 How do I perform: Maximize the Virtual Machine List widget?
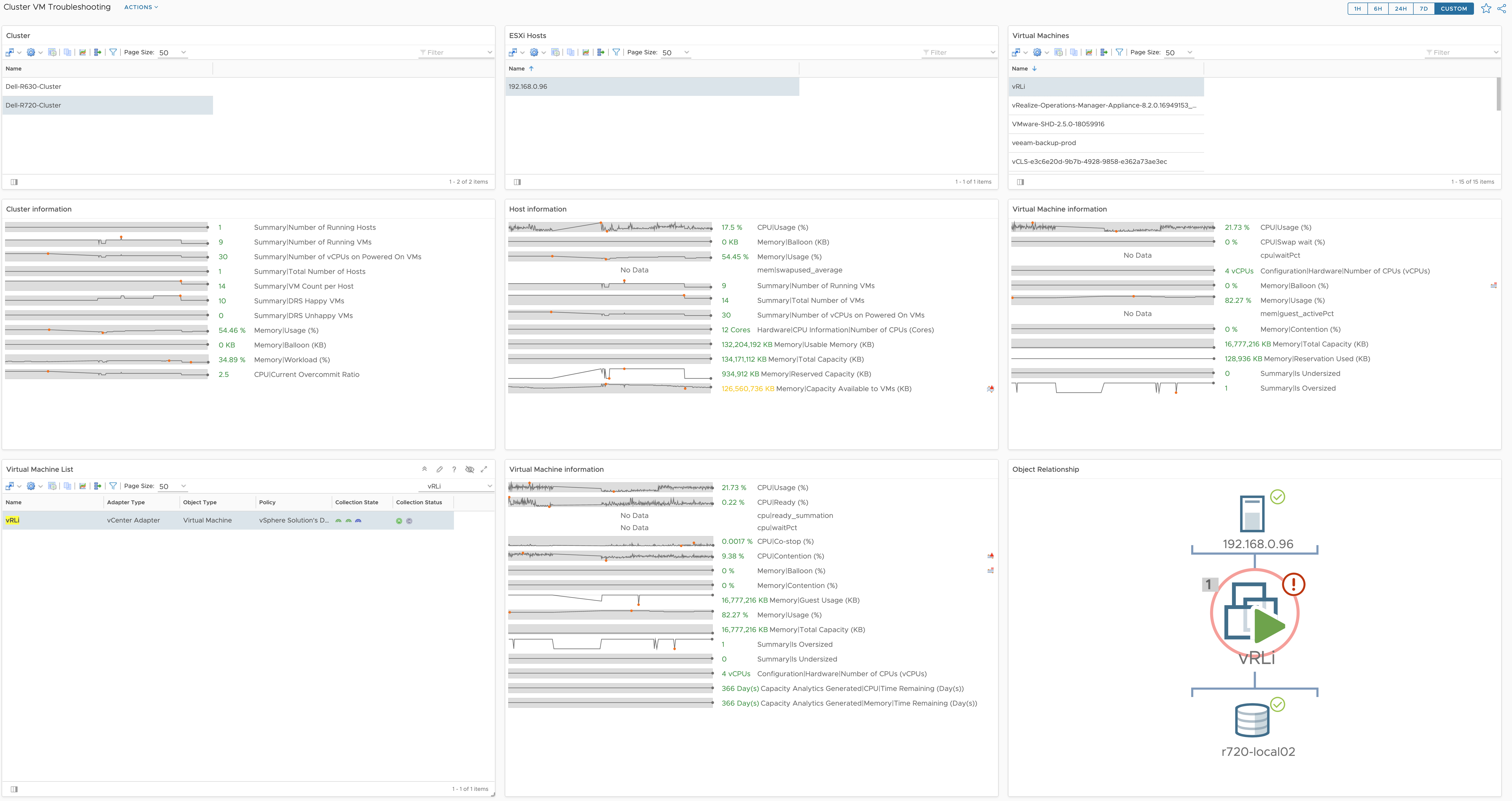[x=484, y=469]
